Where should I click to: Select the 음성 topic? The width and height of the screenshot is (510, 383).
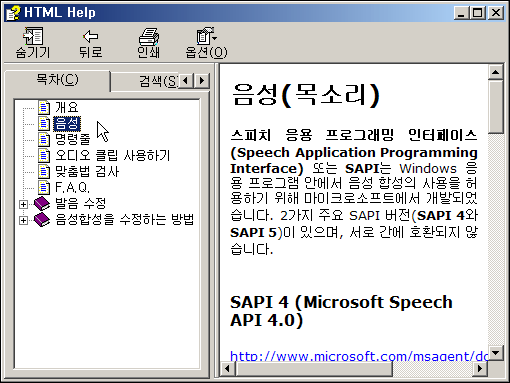click(67, 123)
